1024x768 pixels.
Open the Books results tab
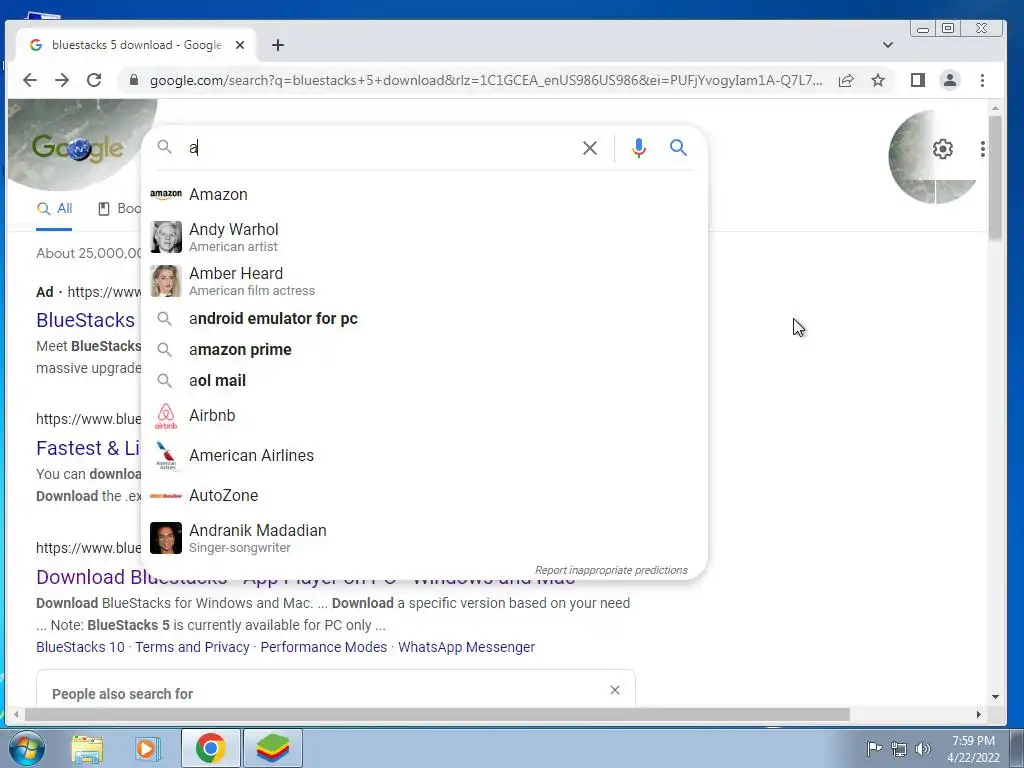coord(120,209)
